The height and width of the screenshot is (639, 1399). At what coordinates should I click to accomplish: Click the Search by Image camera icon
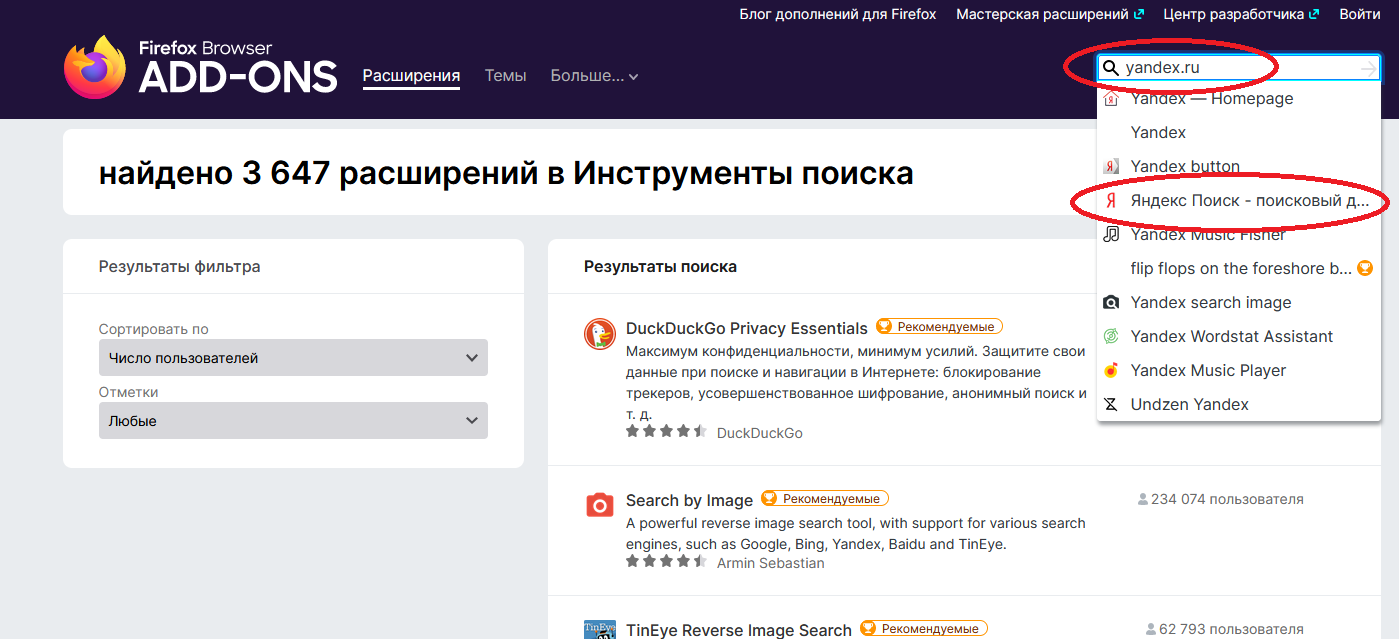599,504
